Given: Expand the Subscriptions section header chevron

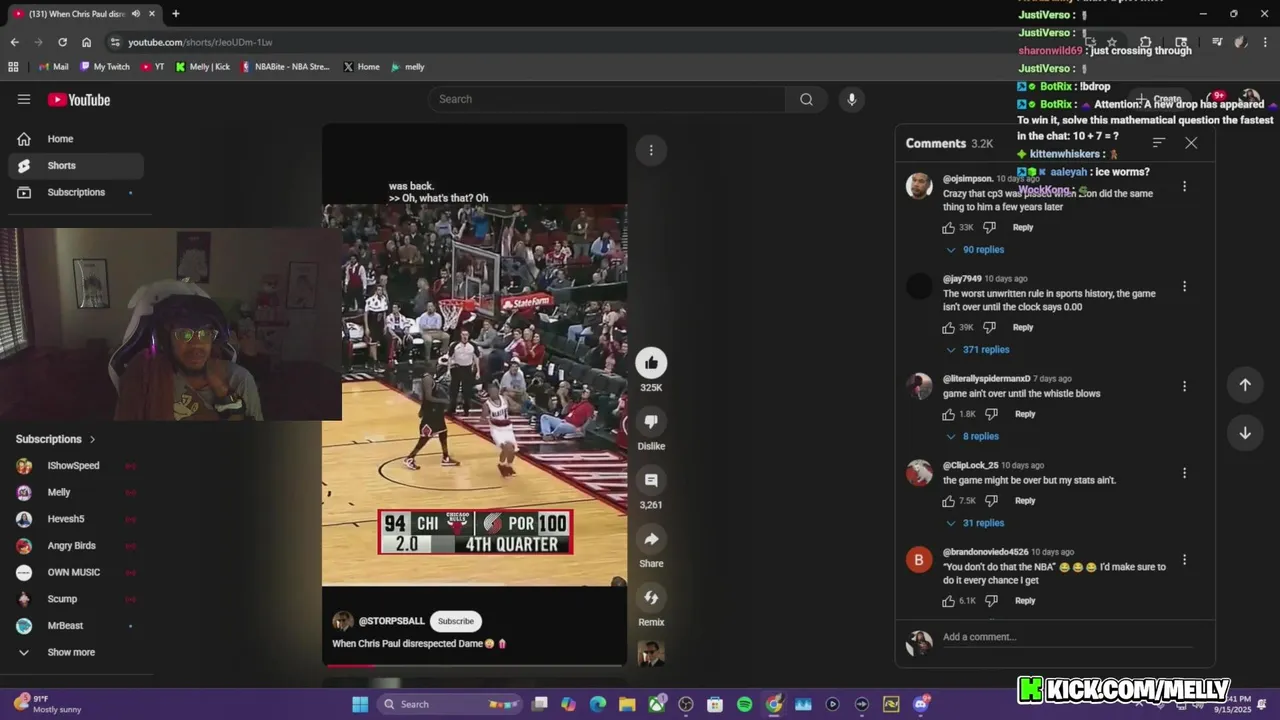Looking at the screenshot, I should pos(92,439).
